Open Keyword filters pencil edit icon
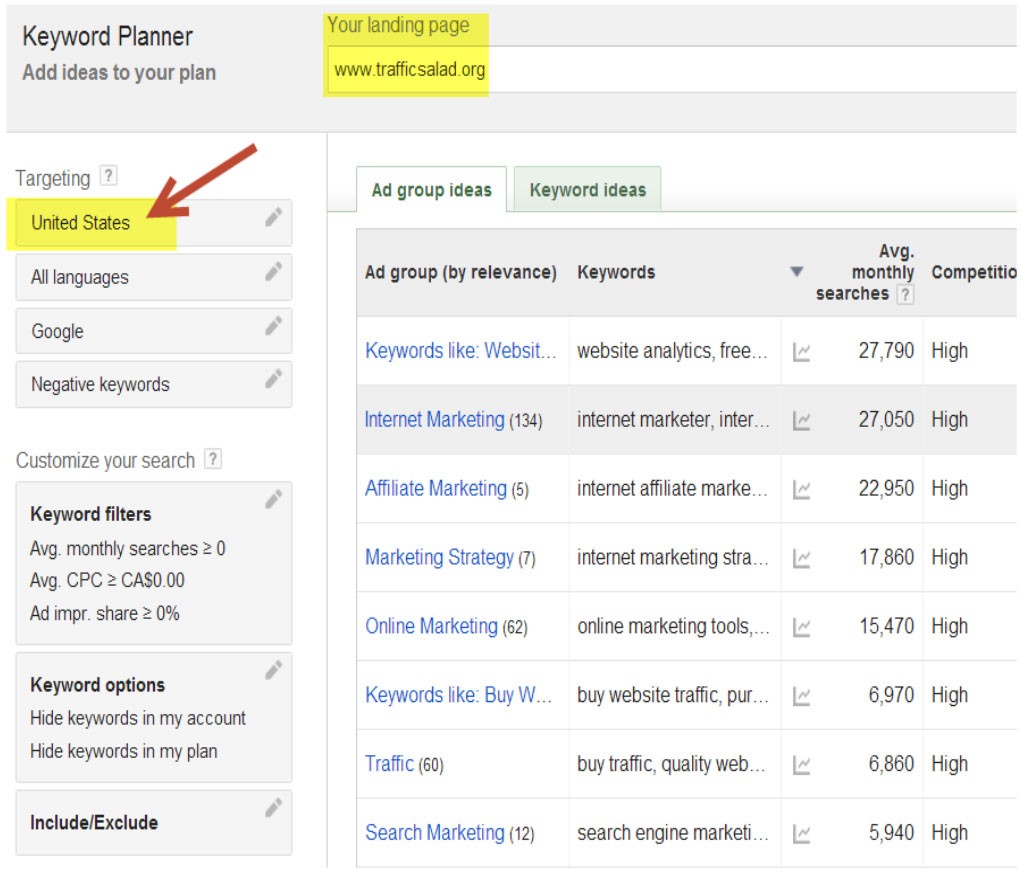Image resolution: width=1021 pixels, height=869 pixels. [273, 500]
